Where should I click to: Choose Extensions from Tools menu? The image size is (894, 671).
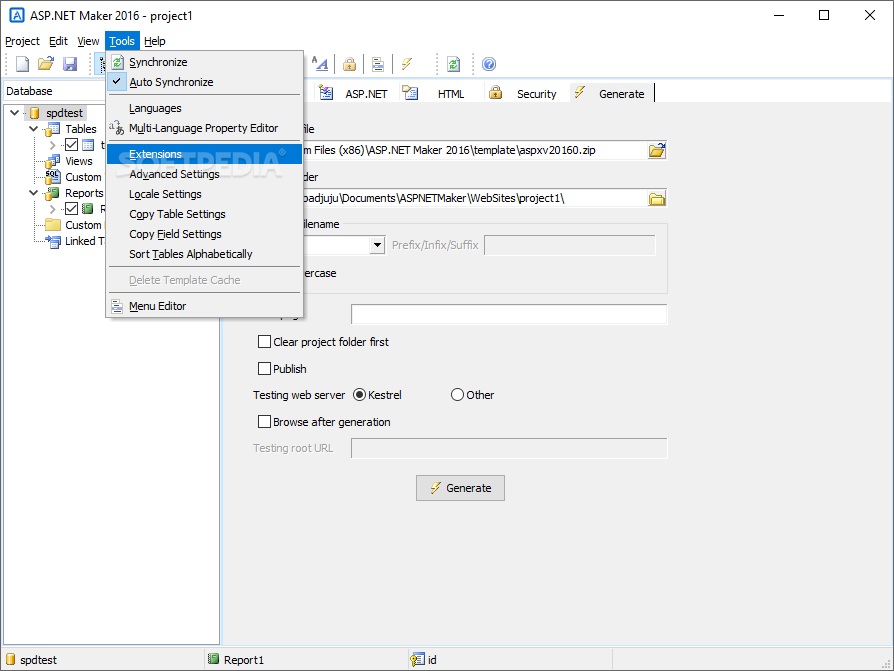point(204,154)
